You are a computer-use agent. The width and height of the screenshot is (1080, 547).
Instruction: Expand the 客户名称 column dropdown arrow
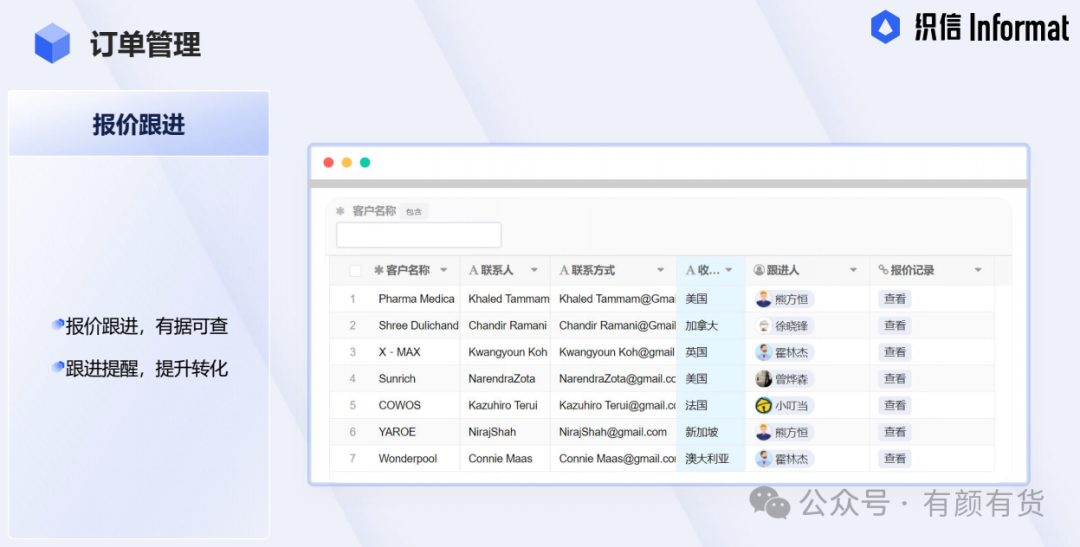pyautogui.click(x=444, y=270)
